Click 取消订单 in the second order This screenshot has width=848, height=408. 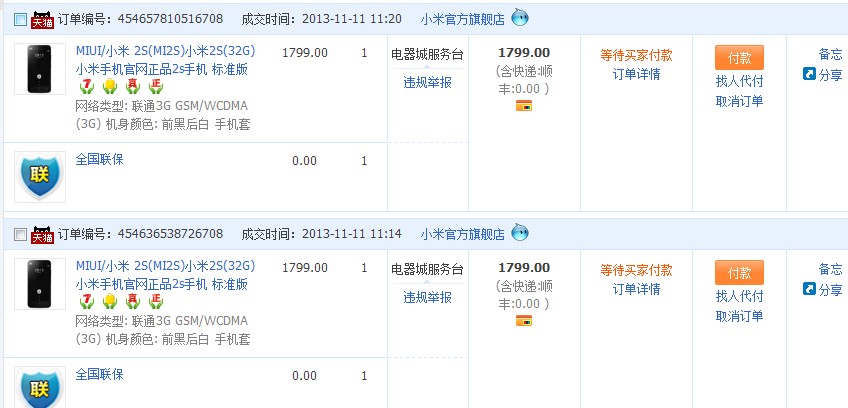[739, 316]
